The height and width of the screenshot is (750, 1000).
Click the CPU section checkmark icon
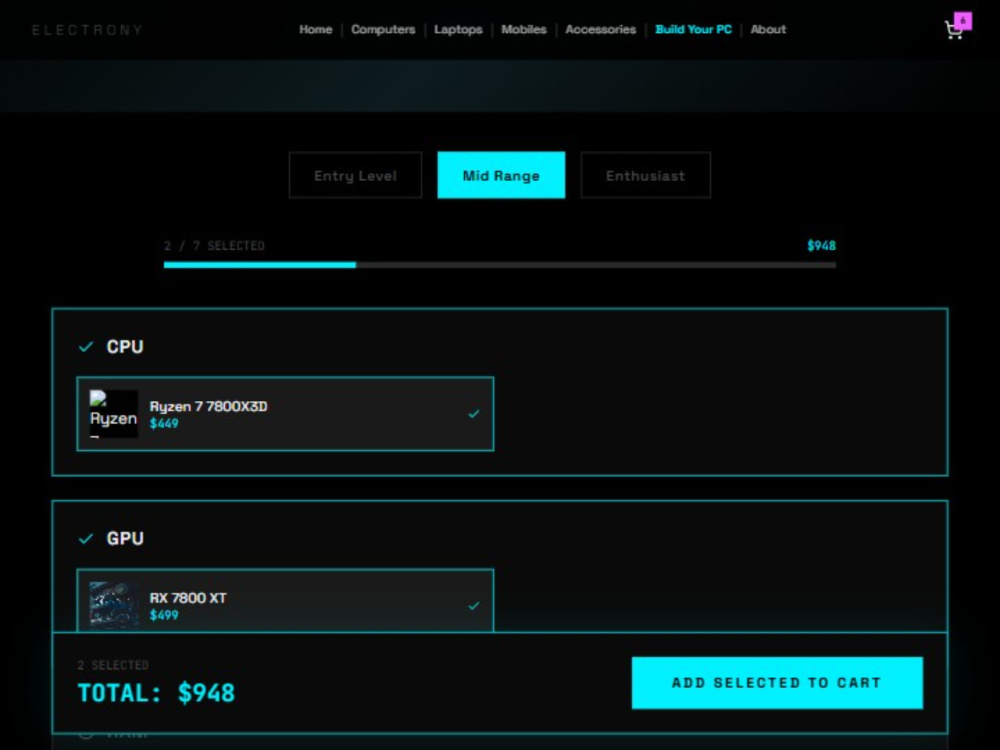click(x=85, y=347)
